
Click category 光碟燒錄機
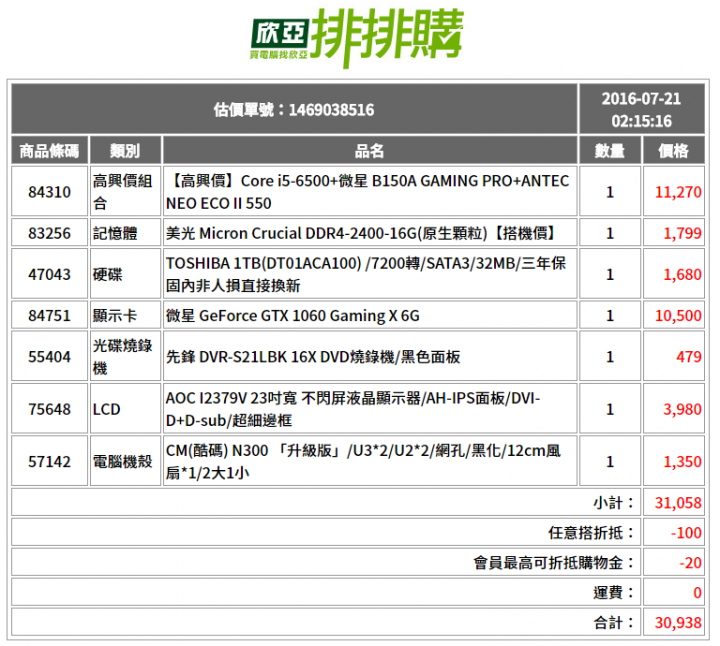(123, 356)
